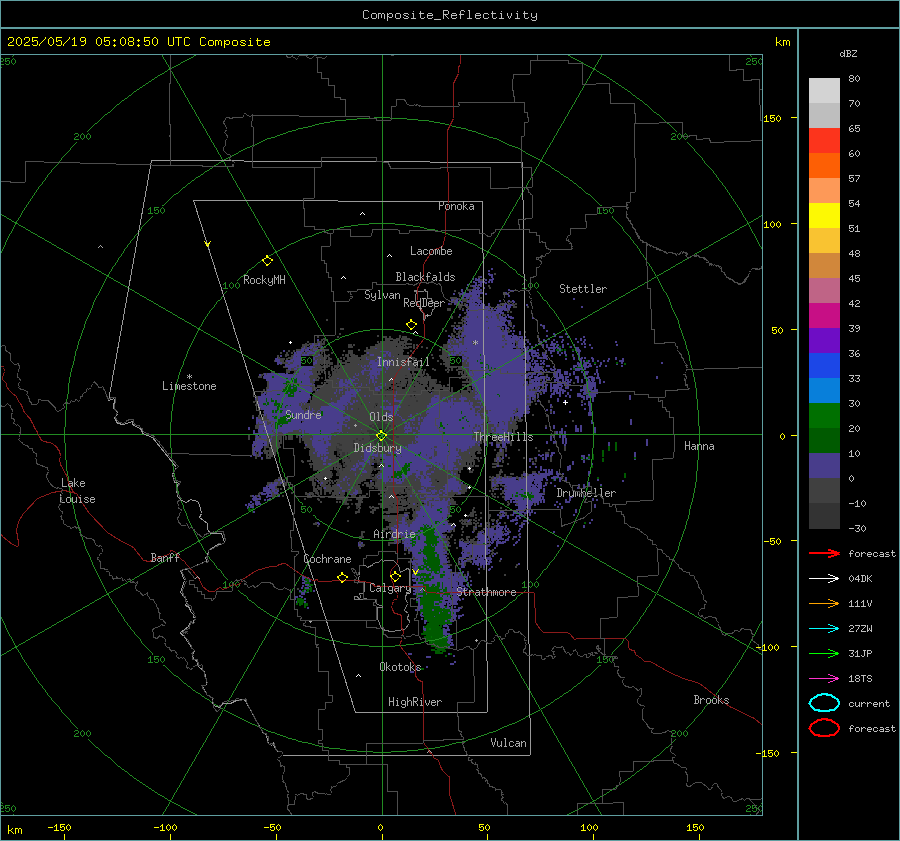Screen dimensions: 900x841
Task: Click the yellow diamond marker above Calgary
Action: point(395,576)
